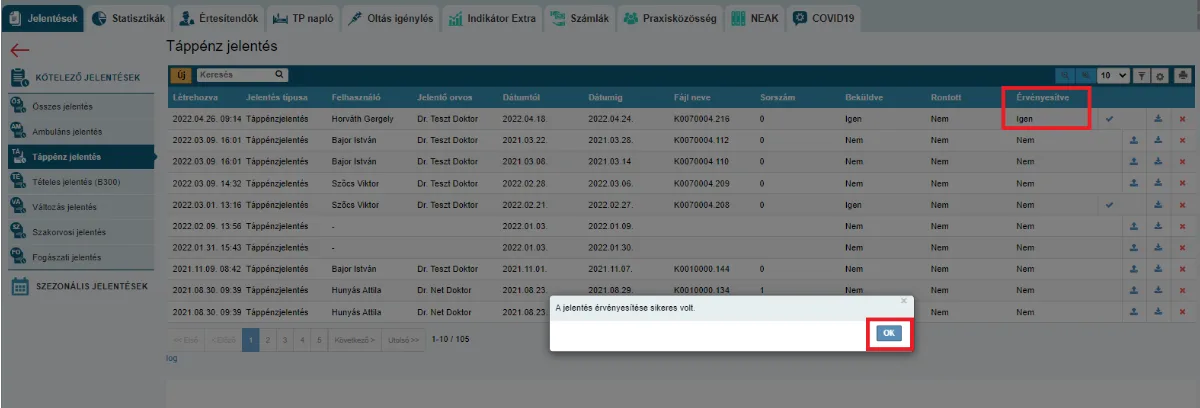The height and width of the screenshot is (408, 1200).
Task: Download the K0070004.216 report file
Action: [1158, 118]
